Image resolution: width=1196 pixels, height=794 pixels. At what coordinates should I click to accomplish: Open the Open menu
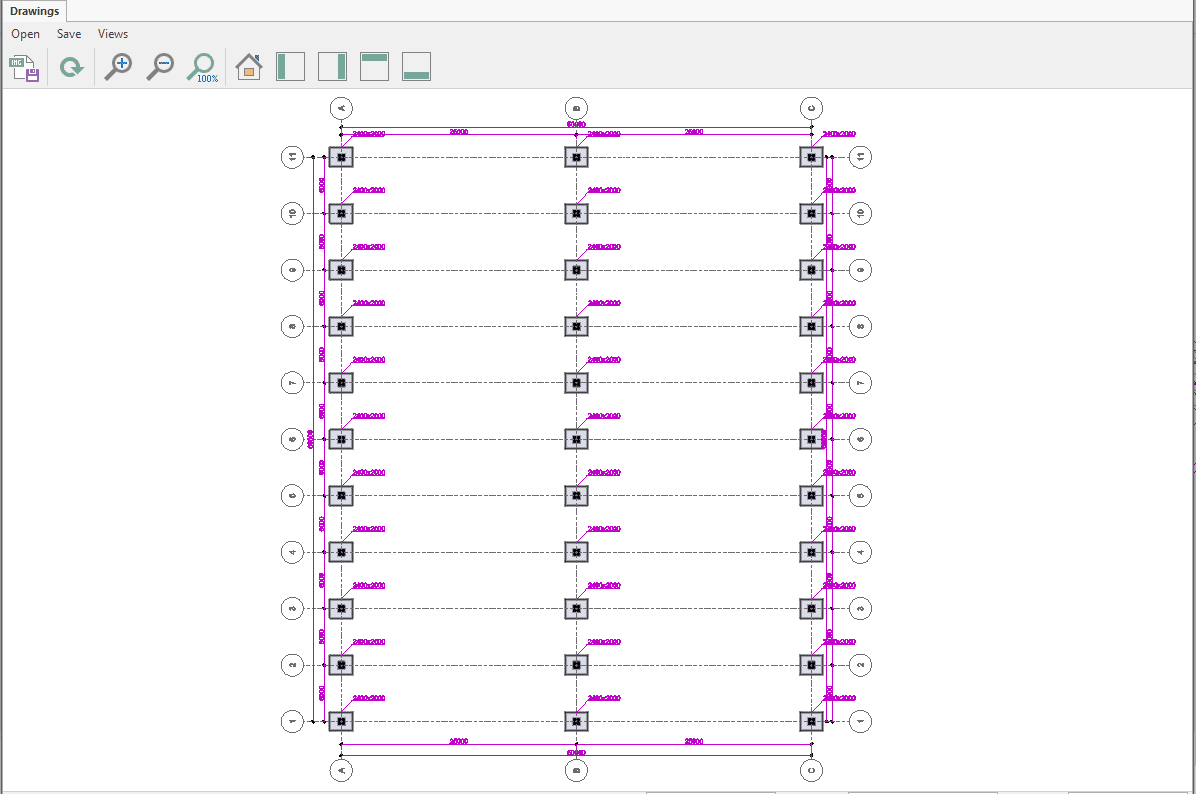pos(26,34)
